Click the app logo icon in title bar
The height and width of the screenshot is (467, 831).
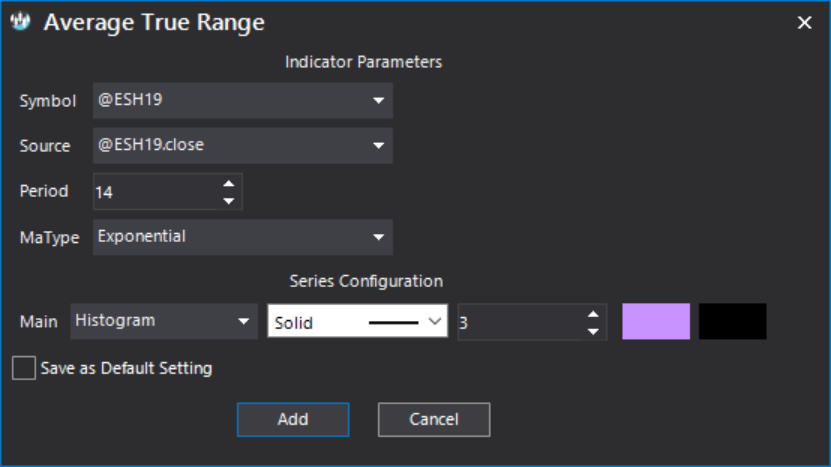(20, 22)
